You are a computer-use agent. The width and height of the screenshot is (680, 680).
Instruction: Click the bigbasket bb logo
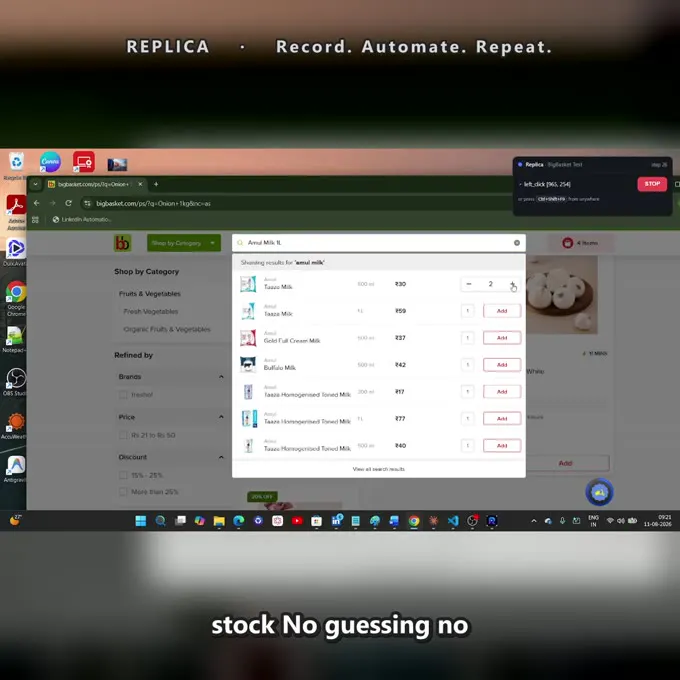click(x=122, y=243)
